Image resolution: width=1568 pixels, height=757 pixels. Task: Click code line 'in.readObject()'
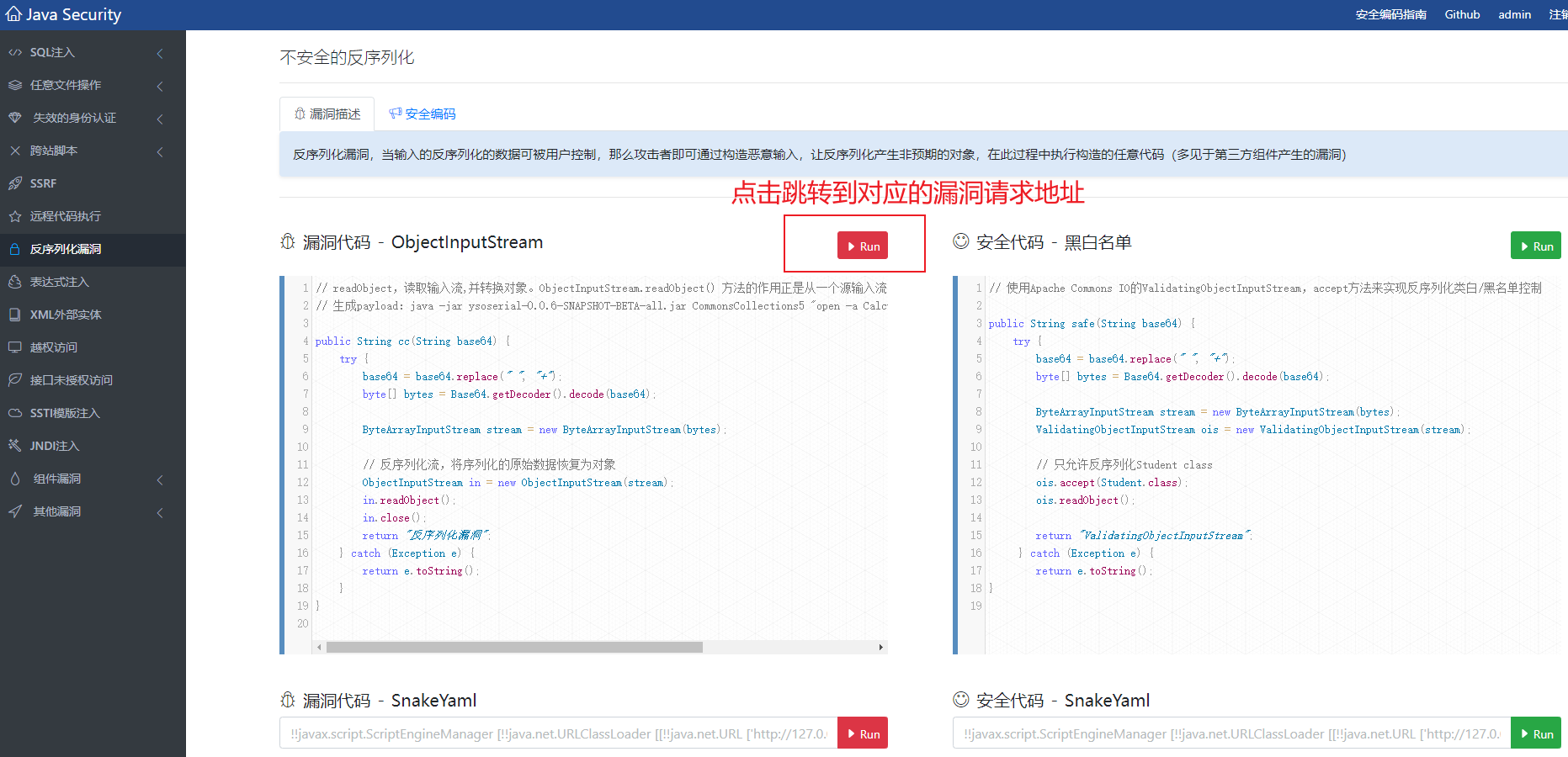tap(408, 500)
